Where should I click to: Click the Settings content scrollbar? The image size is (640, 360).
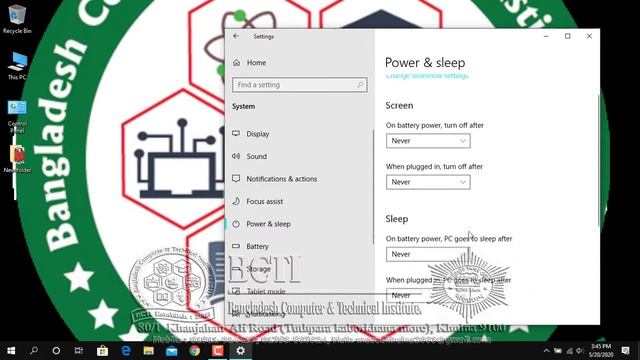tap(599, 159)
